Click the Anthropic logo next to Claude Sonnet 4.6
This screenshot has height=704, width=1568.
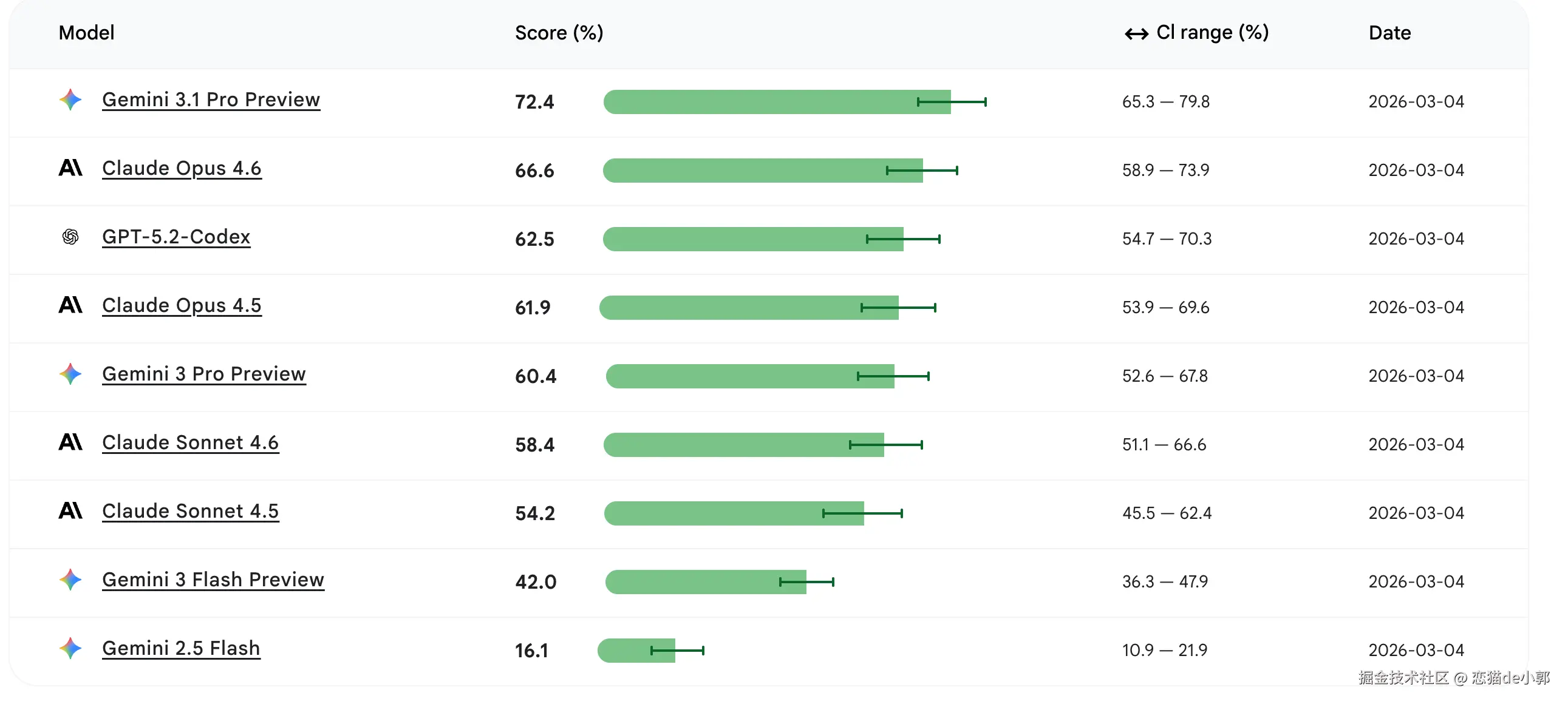(70, 442)
